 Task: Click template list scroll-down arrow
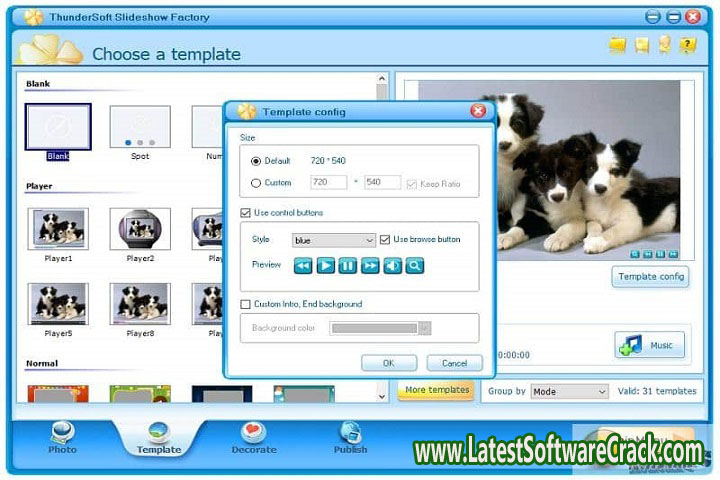point(382,396)
